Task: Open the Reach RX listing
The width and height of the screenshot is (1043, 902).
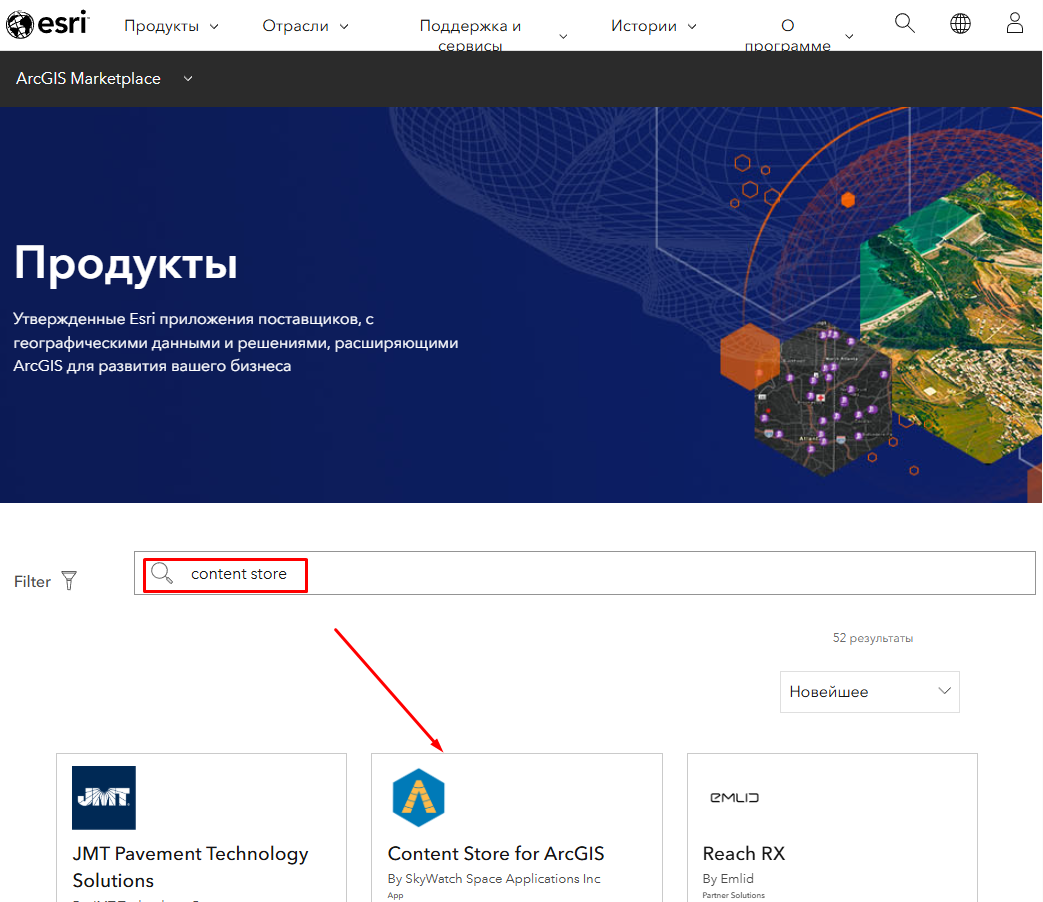Action: pos(744,853)
